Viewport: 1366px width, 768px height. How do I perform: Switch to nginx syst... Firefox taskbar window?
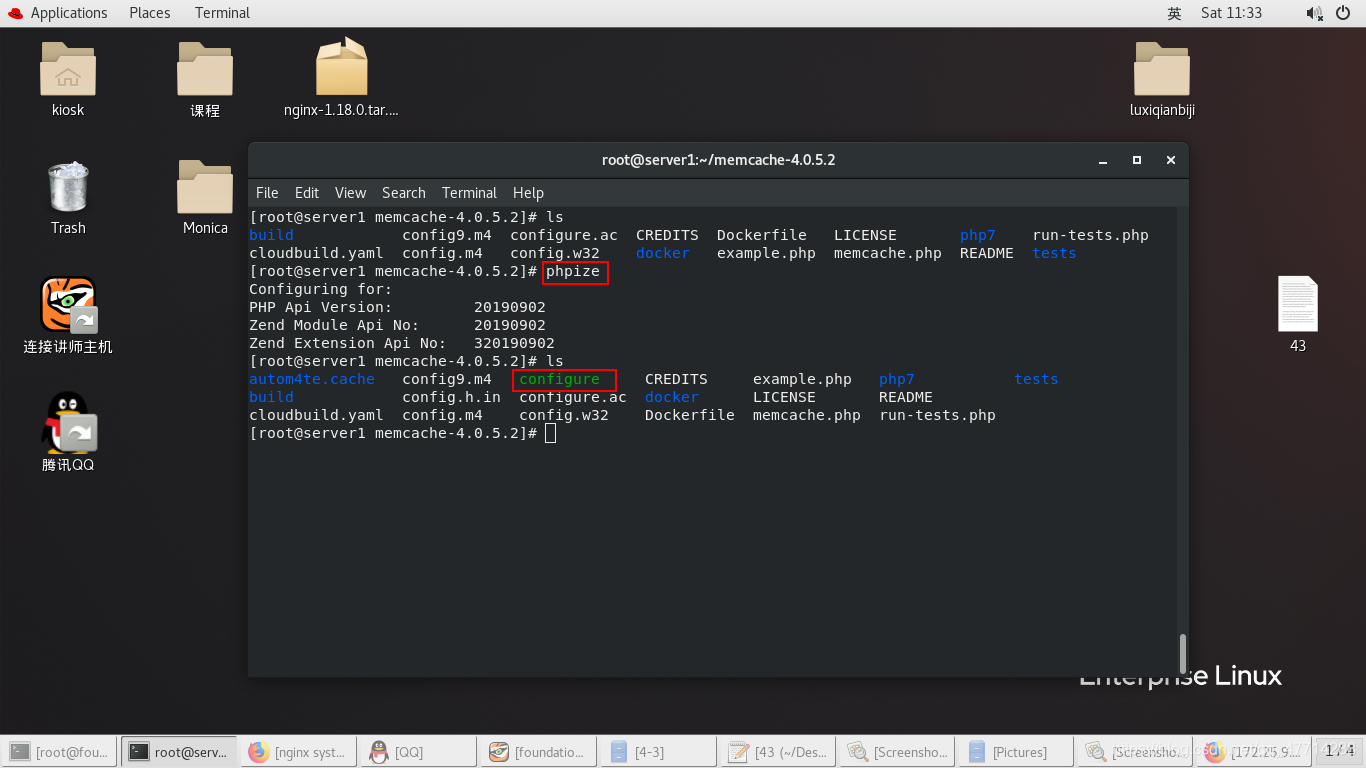[299, 752]
